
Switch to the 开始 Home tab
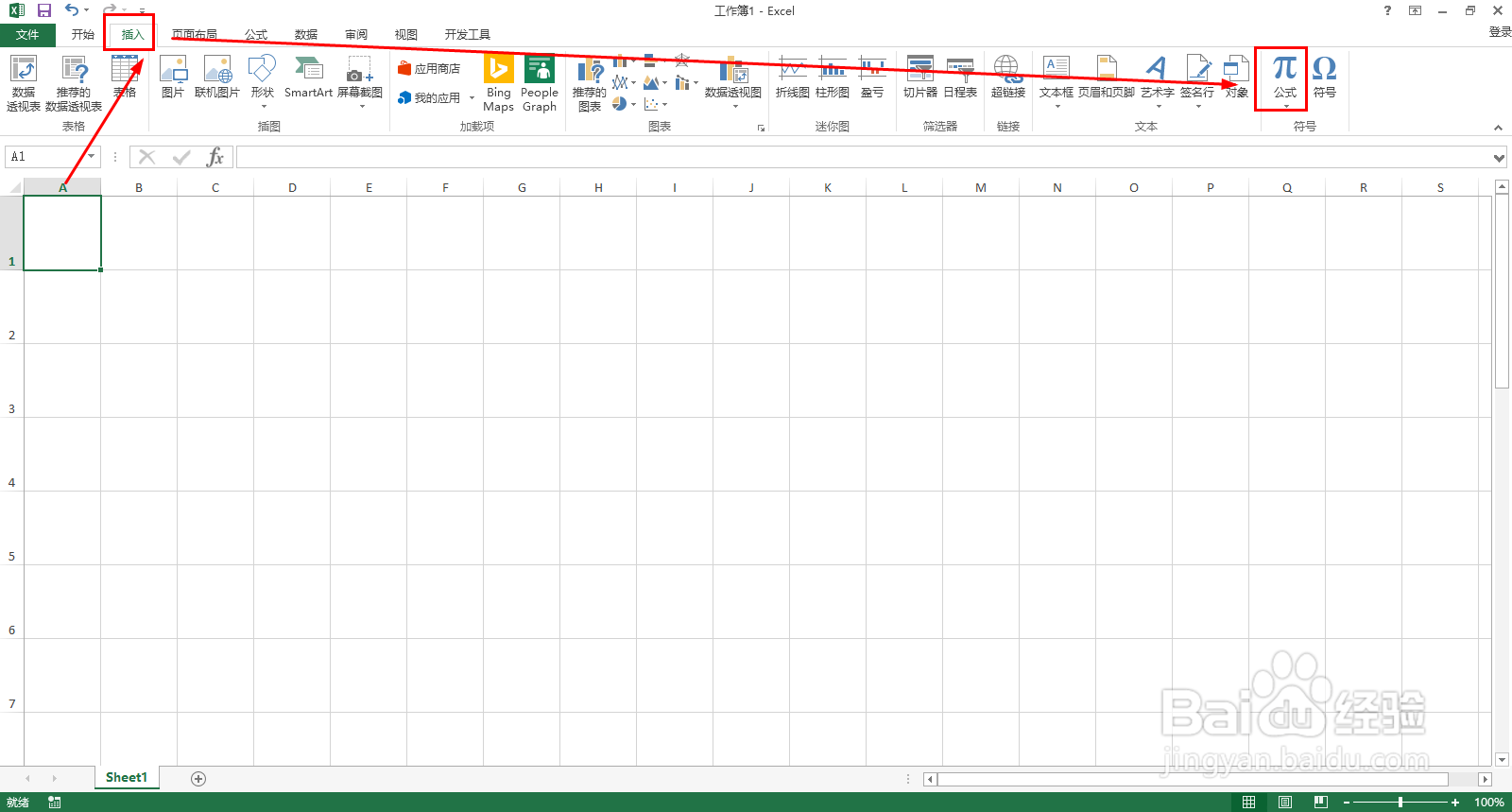pyautogui.click(x=83, y=35)
